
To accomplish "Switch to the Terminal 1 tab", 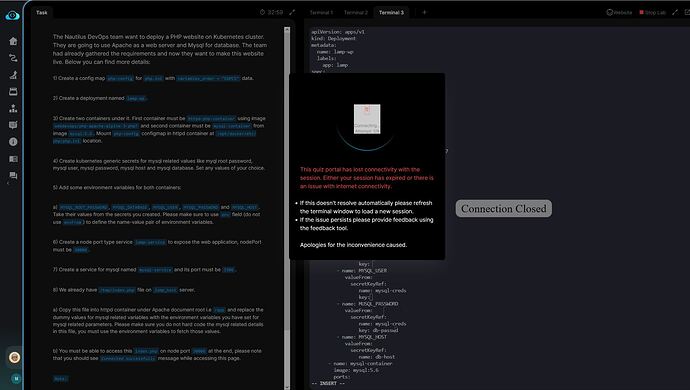I will point(321,12).
